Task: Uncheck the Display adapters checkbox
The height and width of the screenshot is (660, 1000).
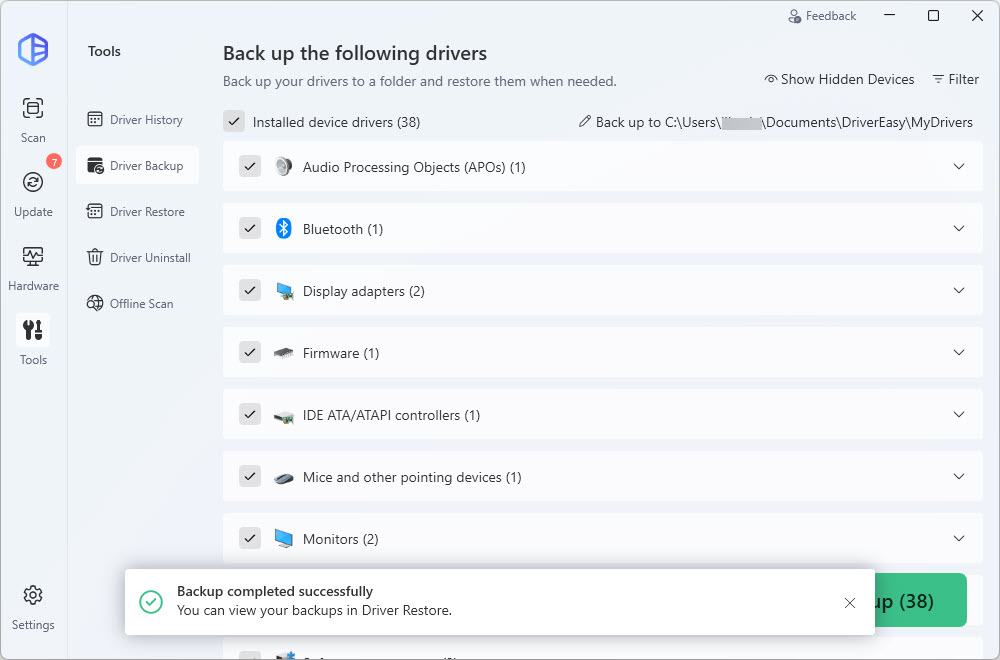Action: (x=250, y=291)
